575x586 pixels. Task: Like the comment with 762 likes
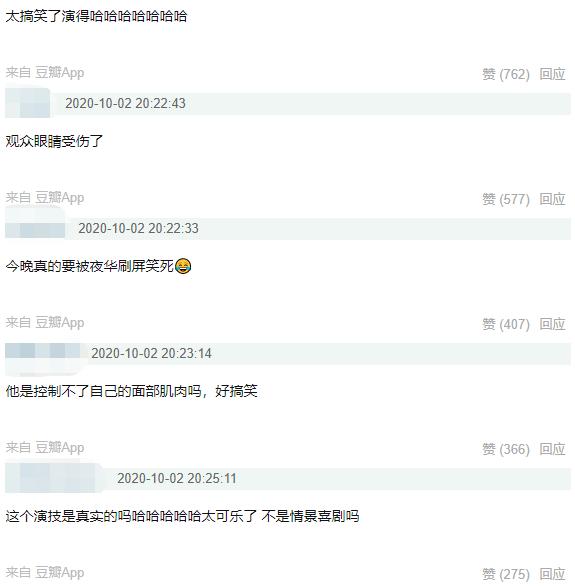tap(506, 74)
